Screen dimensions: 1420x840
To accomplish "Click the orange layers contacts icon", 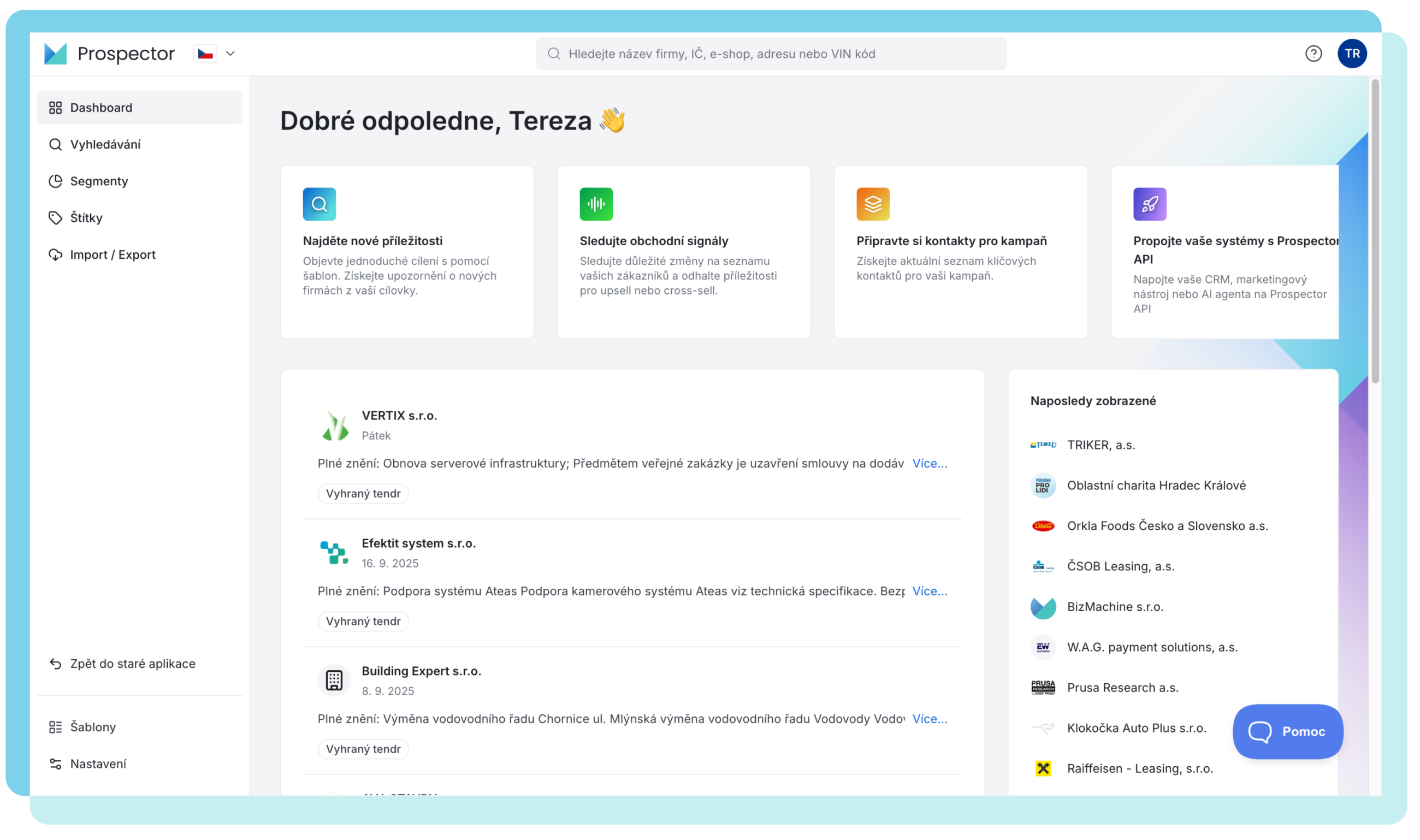I will click(x=873, y=204).
